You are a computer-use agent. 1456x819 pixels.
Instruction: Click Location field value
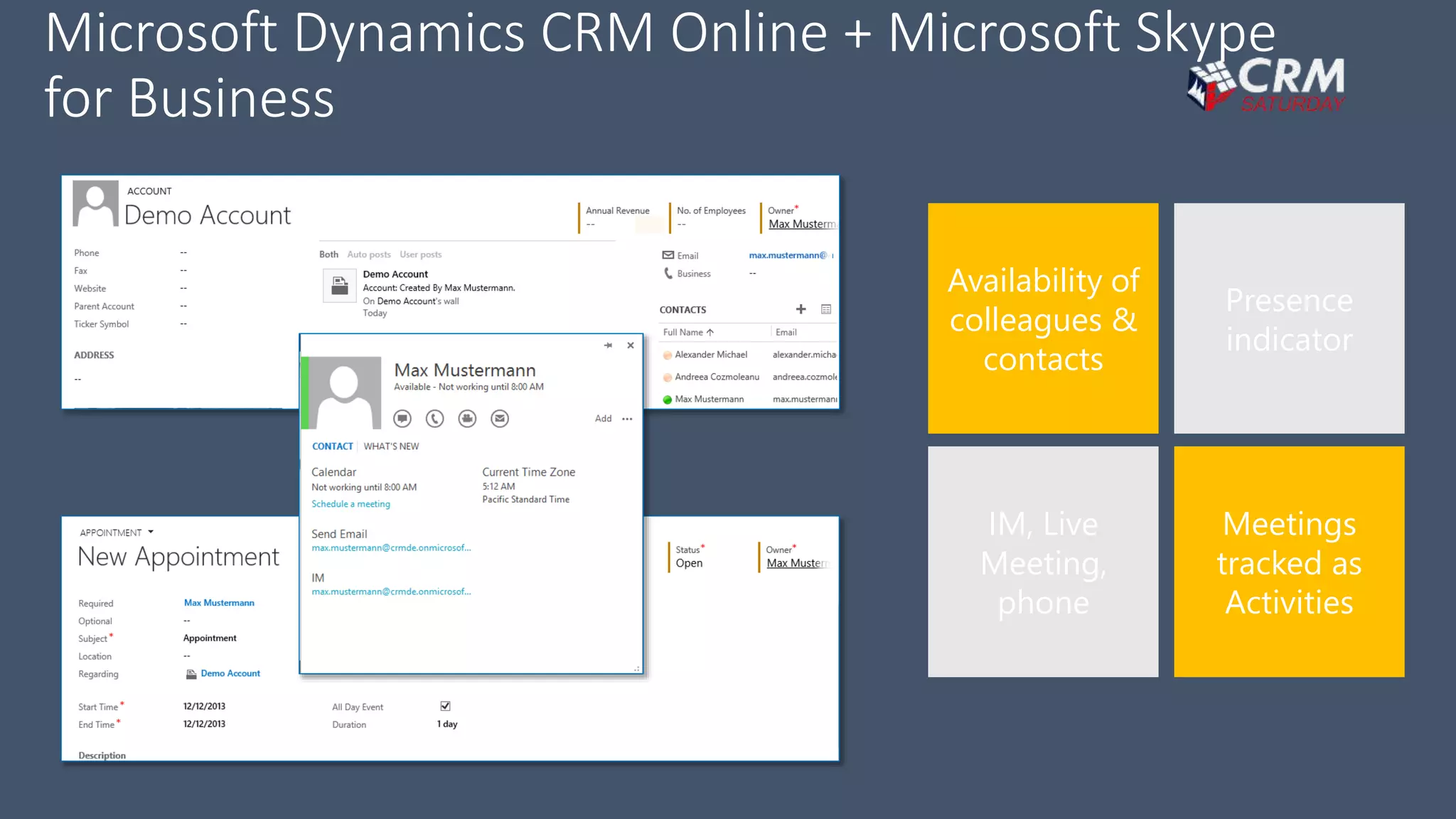[187, 656]
